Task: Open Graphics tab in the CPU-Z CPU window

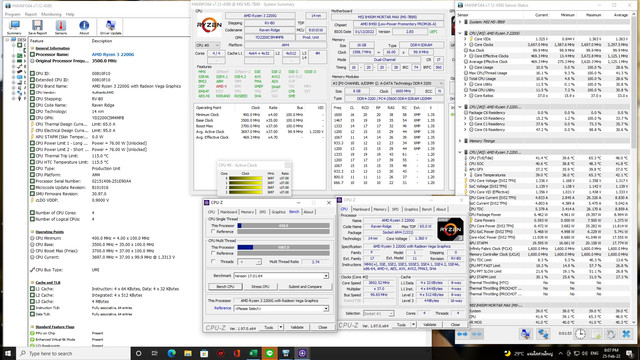Action: coord(411,209)
